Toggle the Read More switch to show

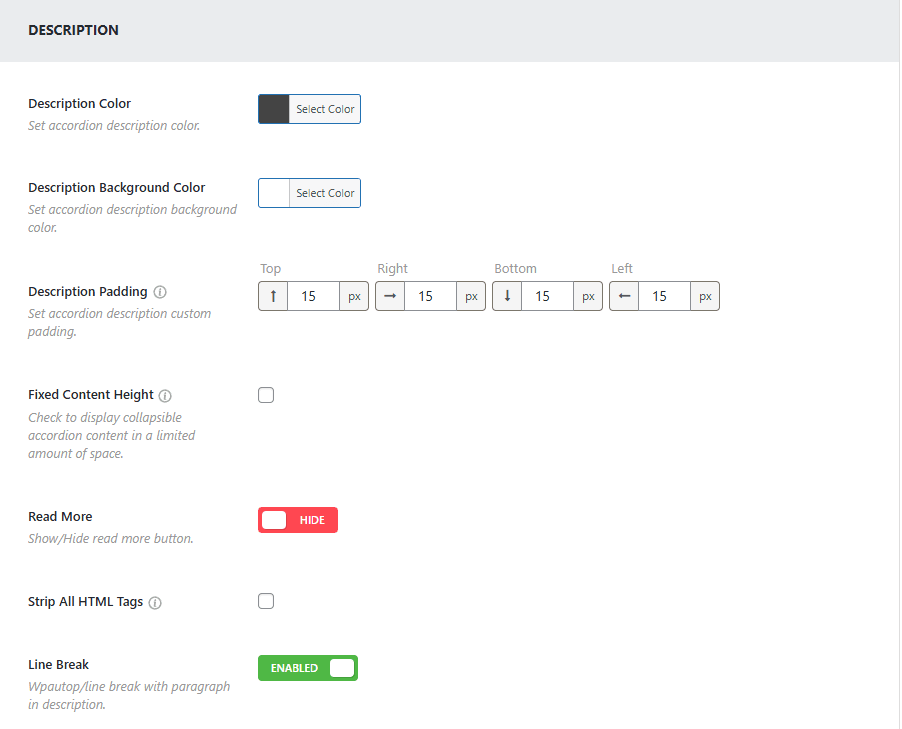pyautogui.click(x=298, y=520)
